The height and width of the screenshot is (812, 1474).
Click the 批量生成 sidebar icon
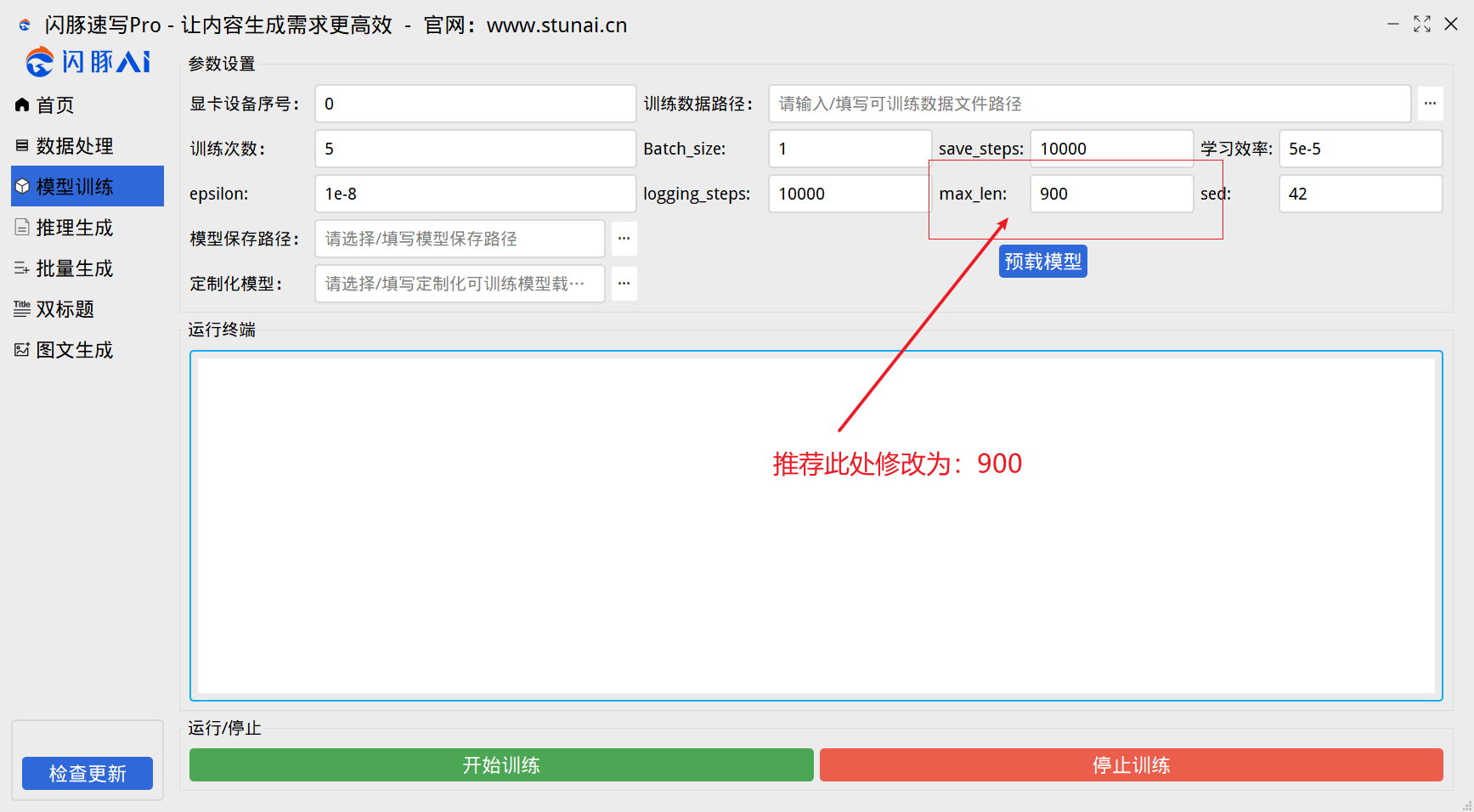click(x=22, y=268)
